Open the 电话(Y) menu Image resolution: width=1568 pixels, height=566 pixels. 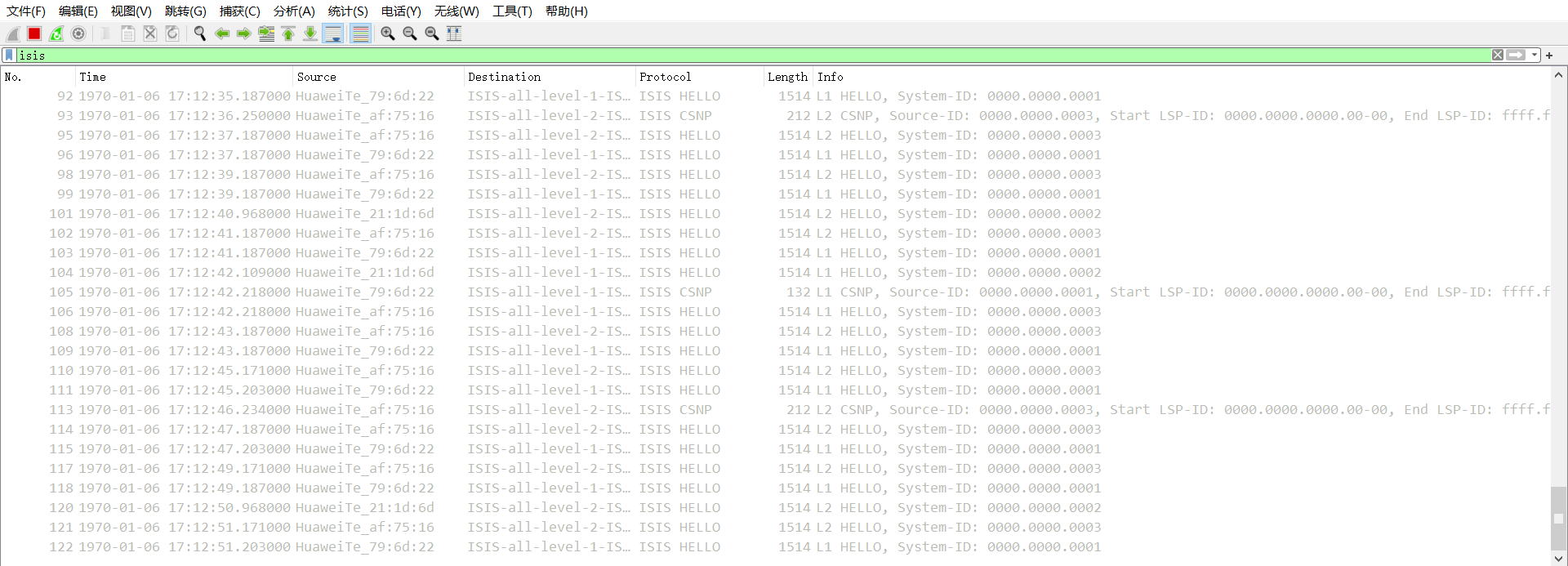tap(401, 11)
